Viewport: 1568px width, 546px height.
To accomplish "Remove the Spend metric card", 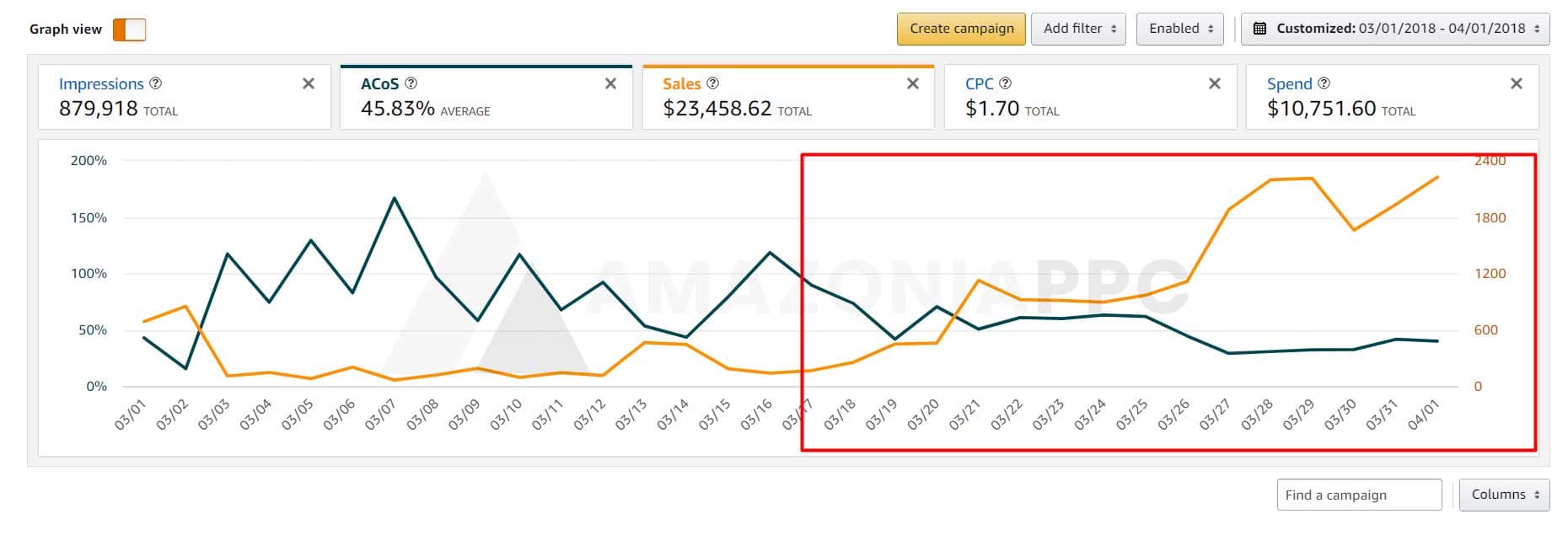I will coord(1517,83).
